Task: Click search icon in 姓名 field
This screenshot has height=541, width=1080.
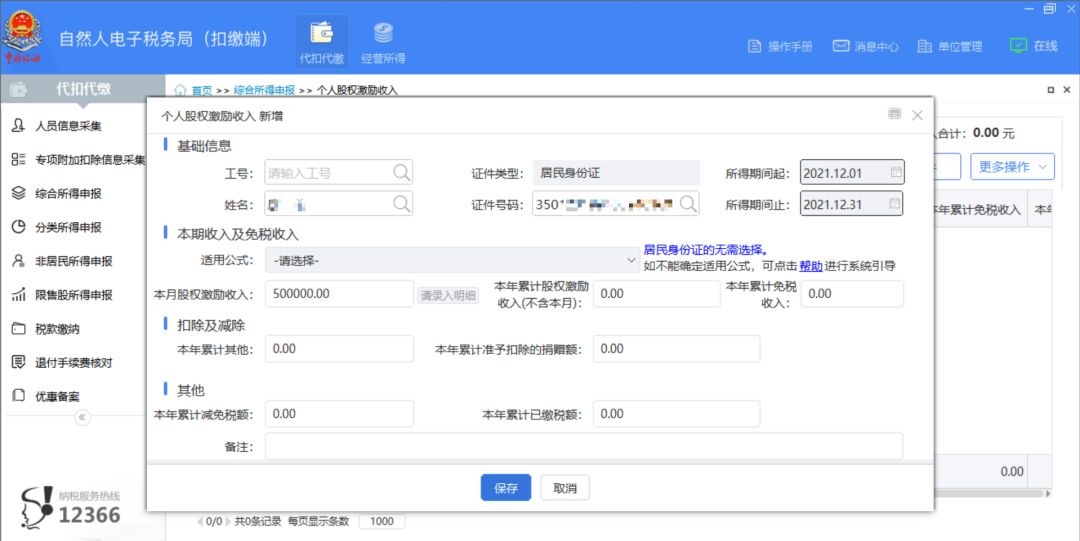Action: [x=402, y=203]
